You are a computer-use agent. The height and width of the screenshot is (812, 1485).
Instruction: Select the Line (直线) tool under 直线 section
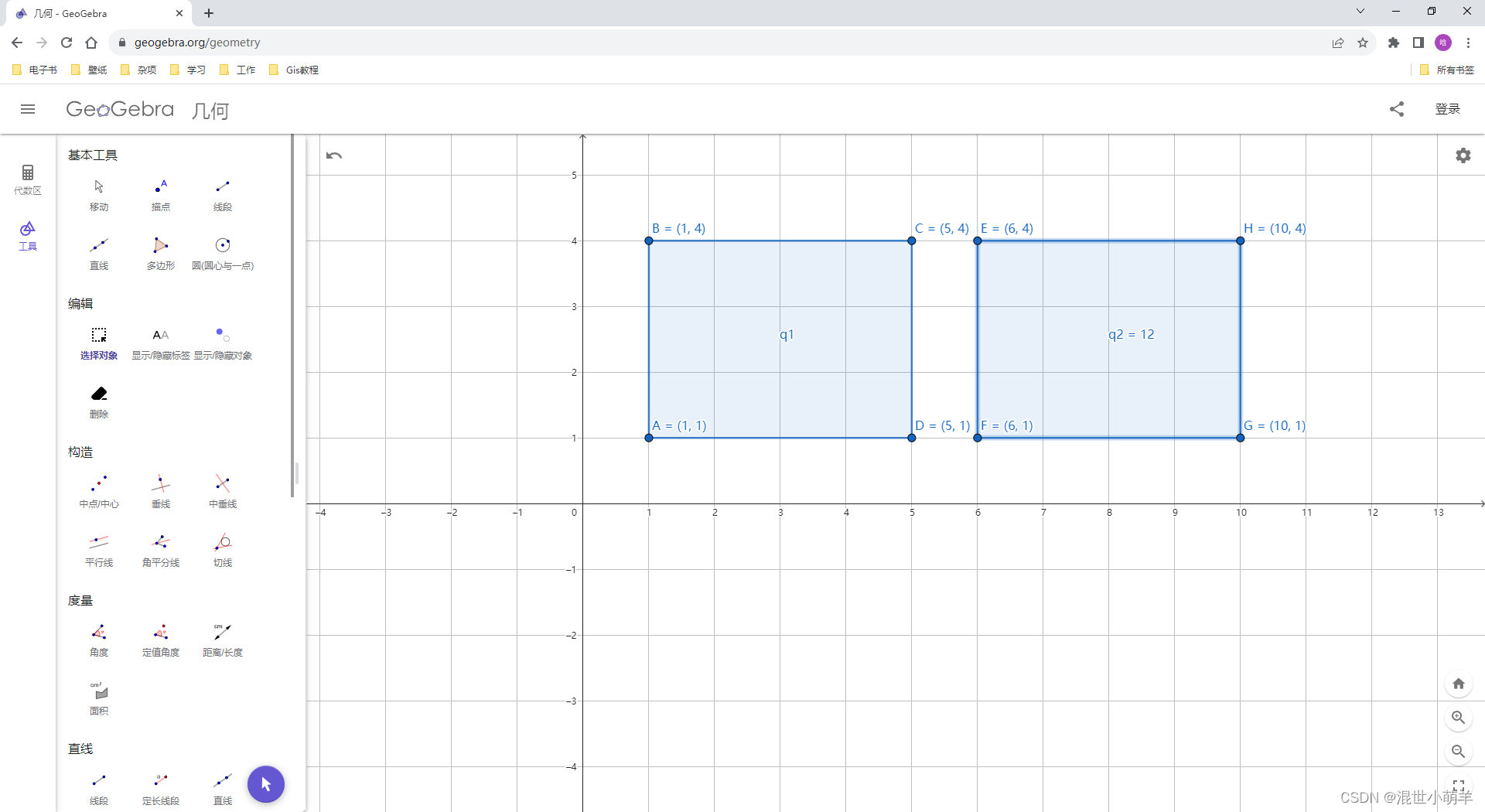click(x=223, y=789)
